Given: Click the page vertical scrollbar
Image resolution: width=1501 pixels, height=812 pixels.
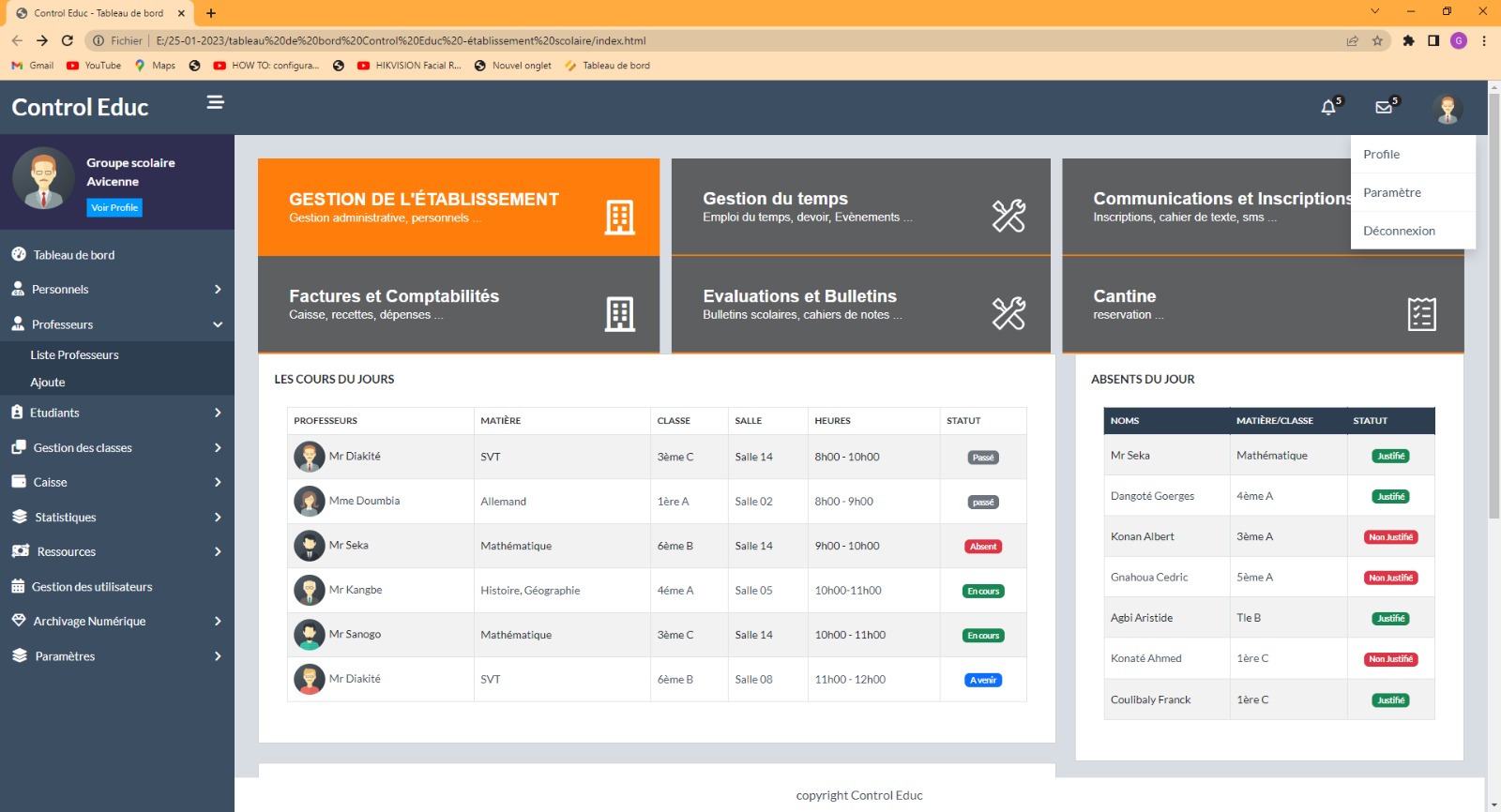Looking at the screenshot, I should click(x=1493, y=305).
